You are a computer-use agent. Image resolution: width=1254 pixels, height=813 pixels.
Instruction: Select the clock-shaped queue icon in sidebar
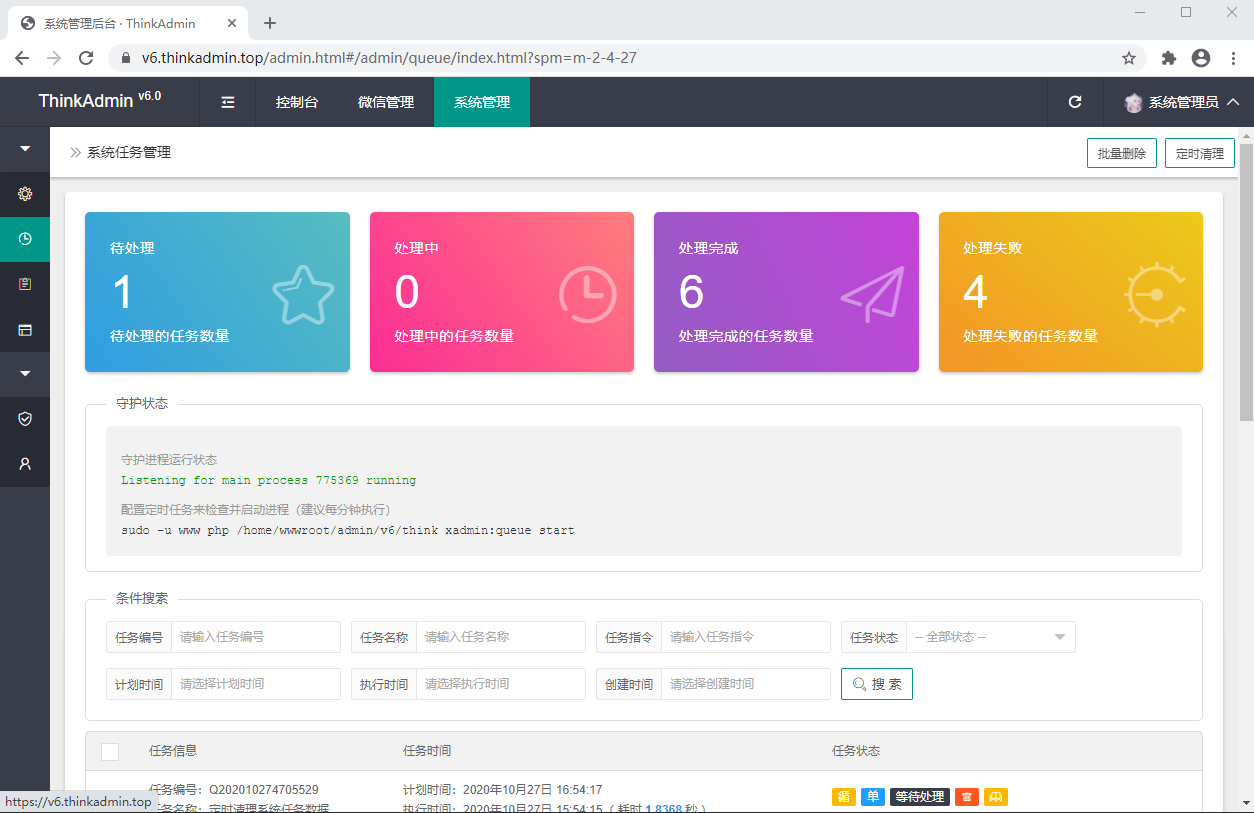24,239
